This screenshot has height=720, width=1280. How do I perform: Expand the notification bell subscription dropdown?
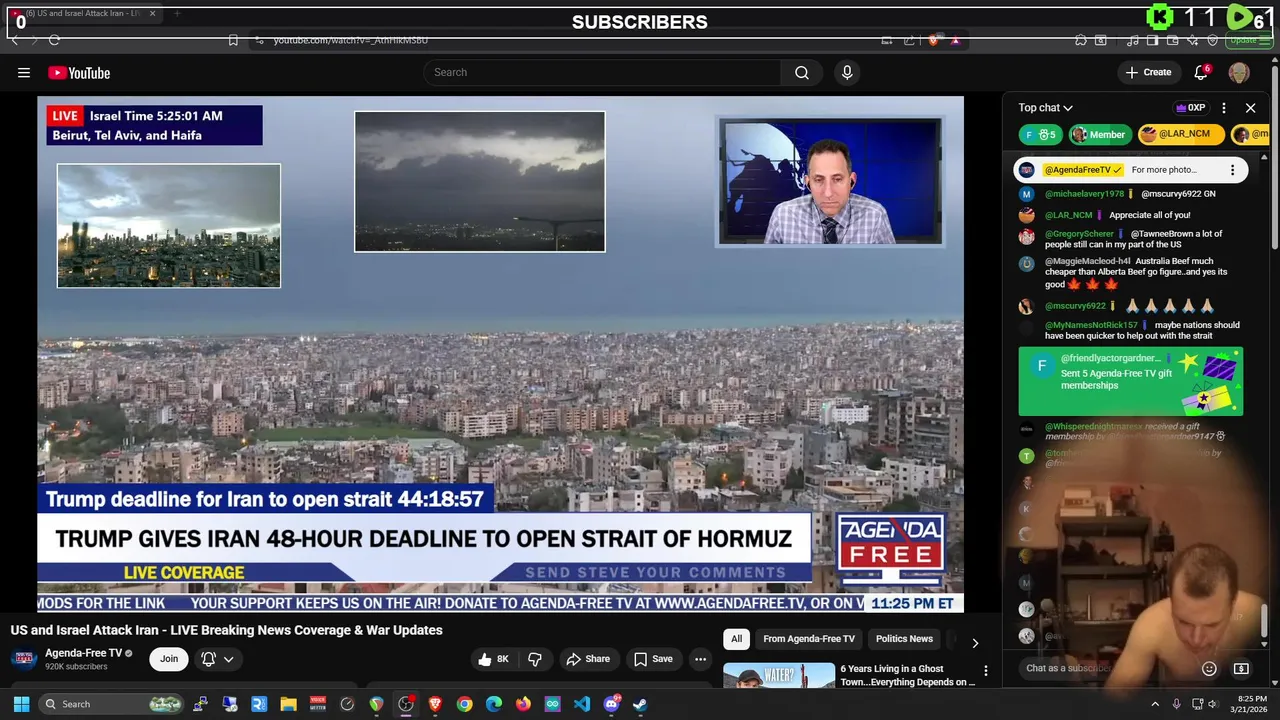(x=218, y=659)
